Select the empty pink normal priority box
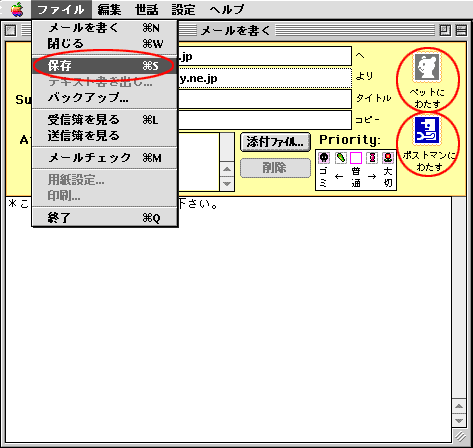 point(356,158)
